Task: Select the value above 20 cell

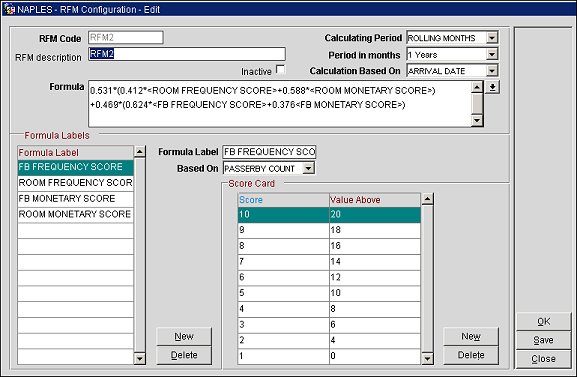Action: 375,215
